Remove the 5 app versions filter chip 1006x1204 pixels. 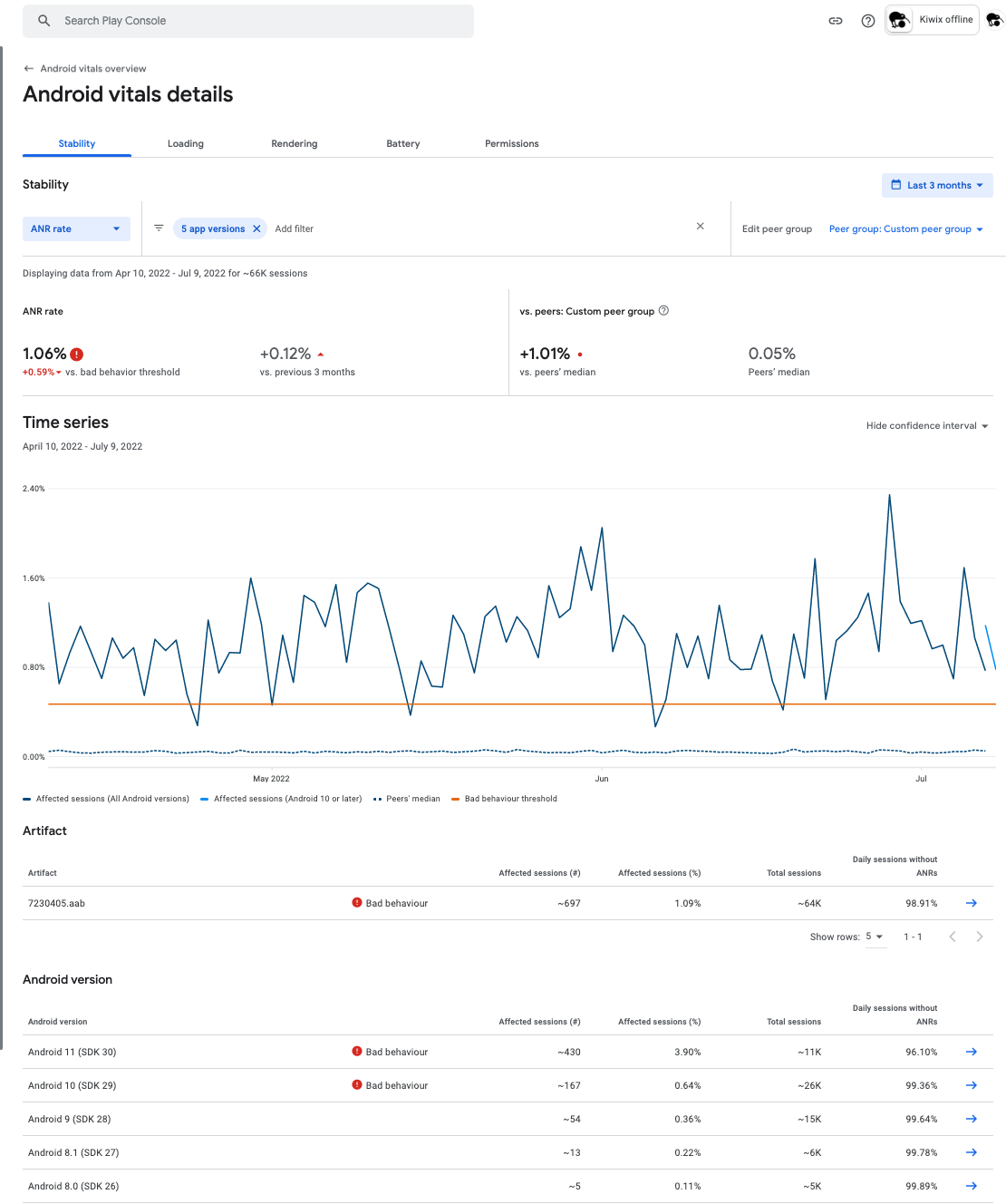tap(256, 228)
